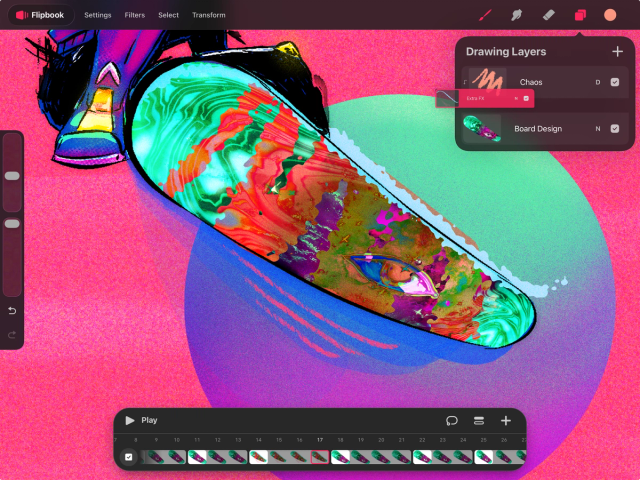Select frame 14 thumbnail in timeline
Image resolution: width=640 pixels, height=480 pixels.
coord(259,457)
